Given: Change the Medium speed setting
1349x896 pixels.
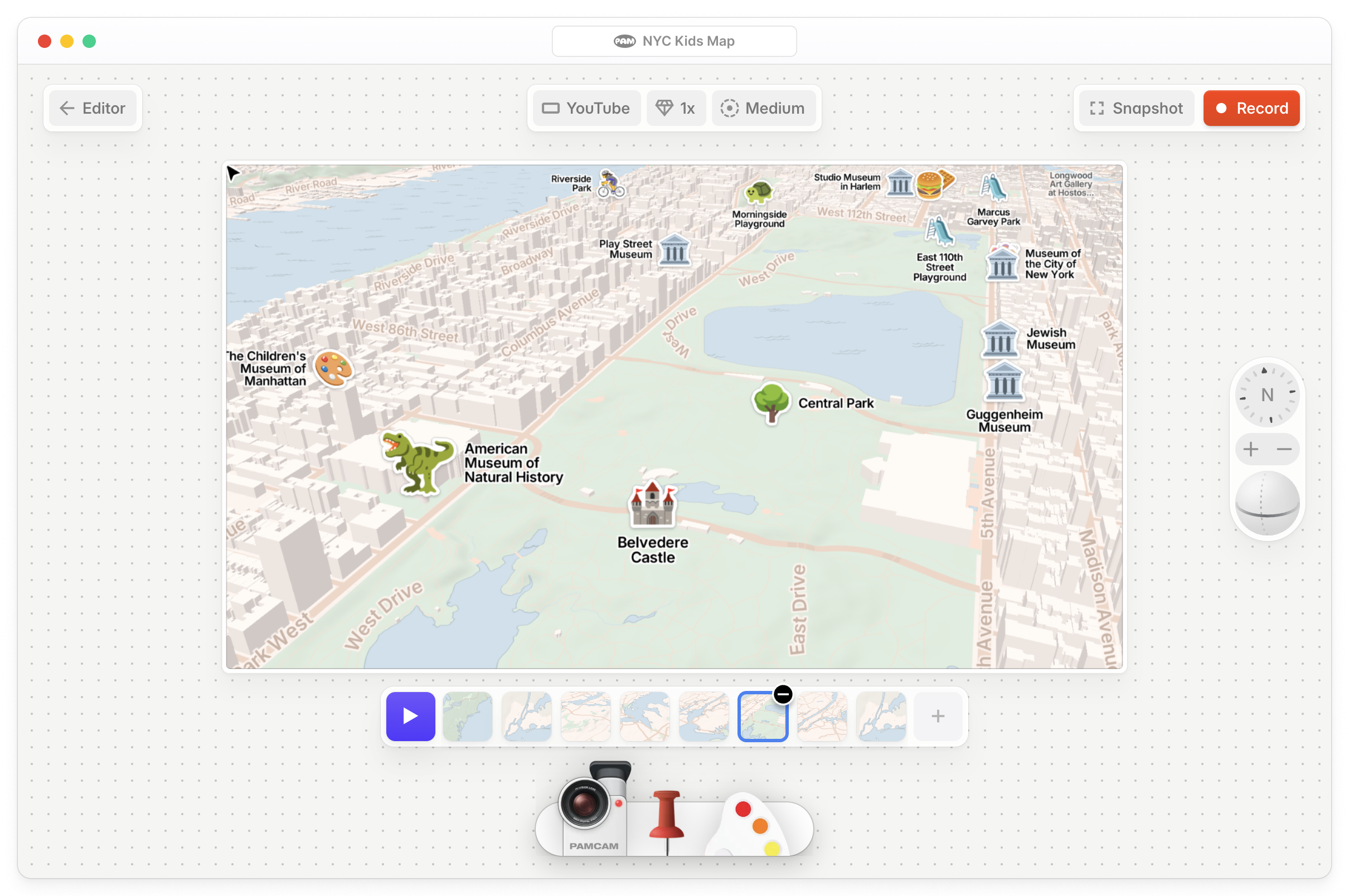Looking at the screenshot, I should 763,108.
